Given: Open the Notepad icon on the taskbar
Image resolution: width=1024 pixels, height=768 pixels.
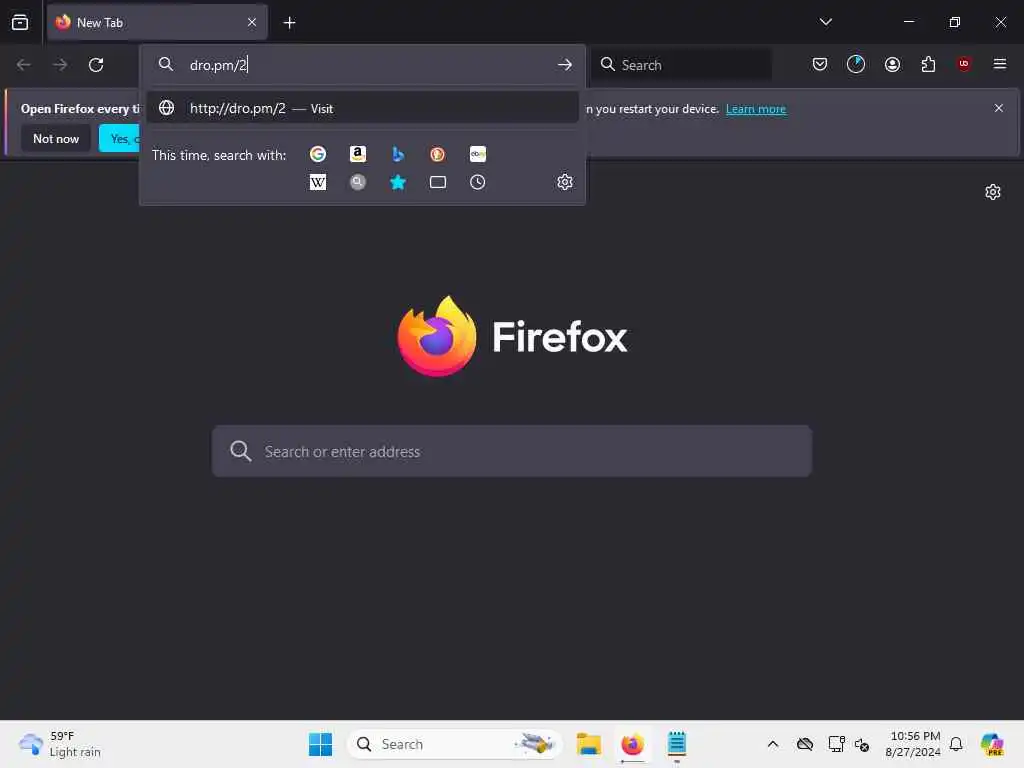Looking at the screenshot, I should [x=677, y=744].
